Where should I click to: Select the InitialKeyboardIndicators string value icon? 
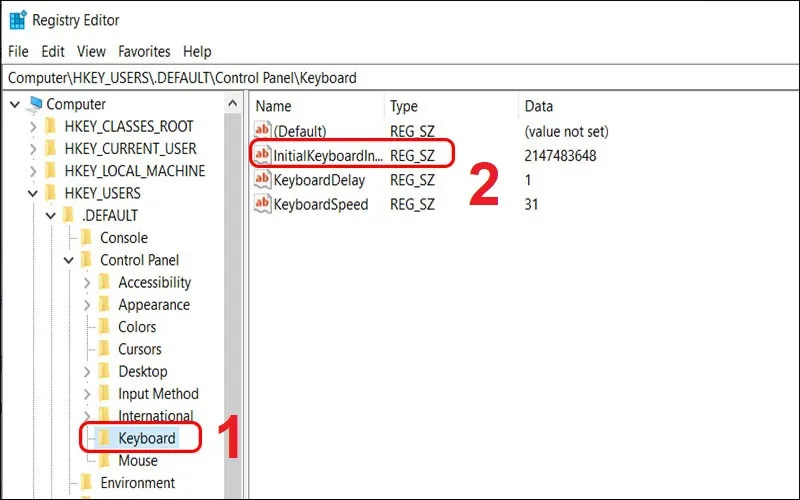pos(263,155)
